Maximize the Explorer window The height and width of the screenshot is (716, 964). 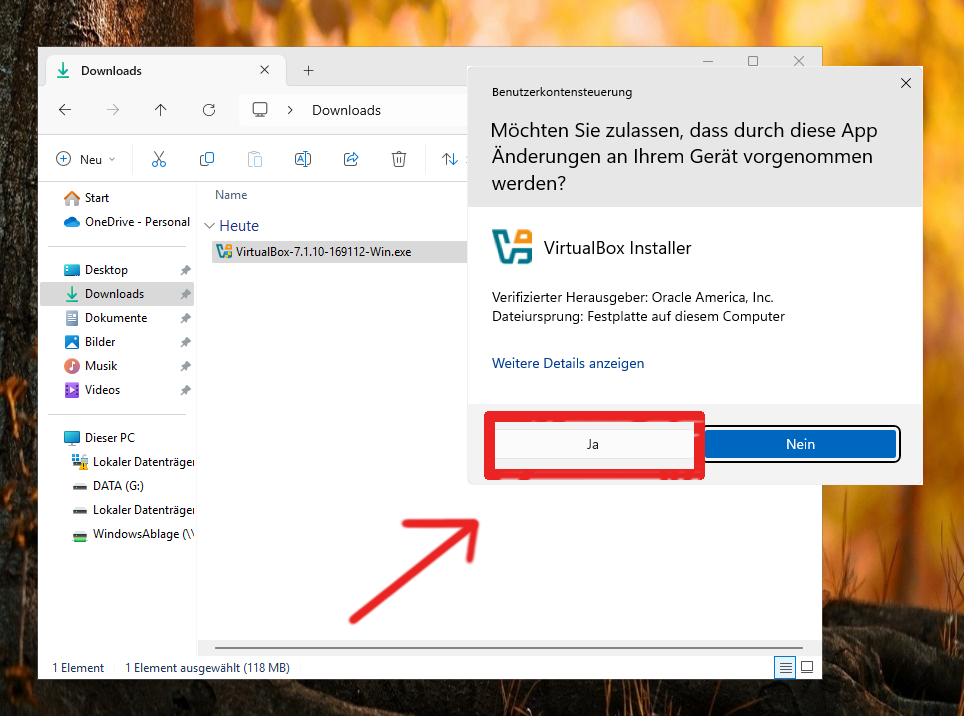click(753, 61)
